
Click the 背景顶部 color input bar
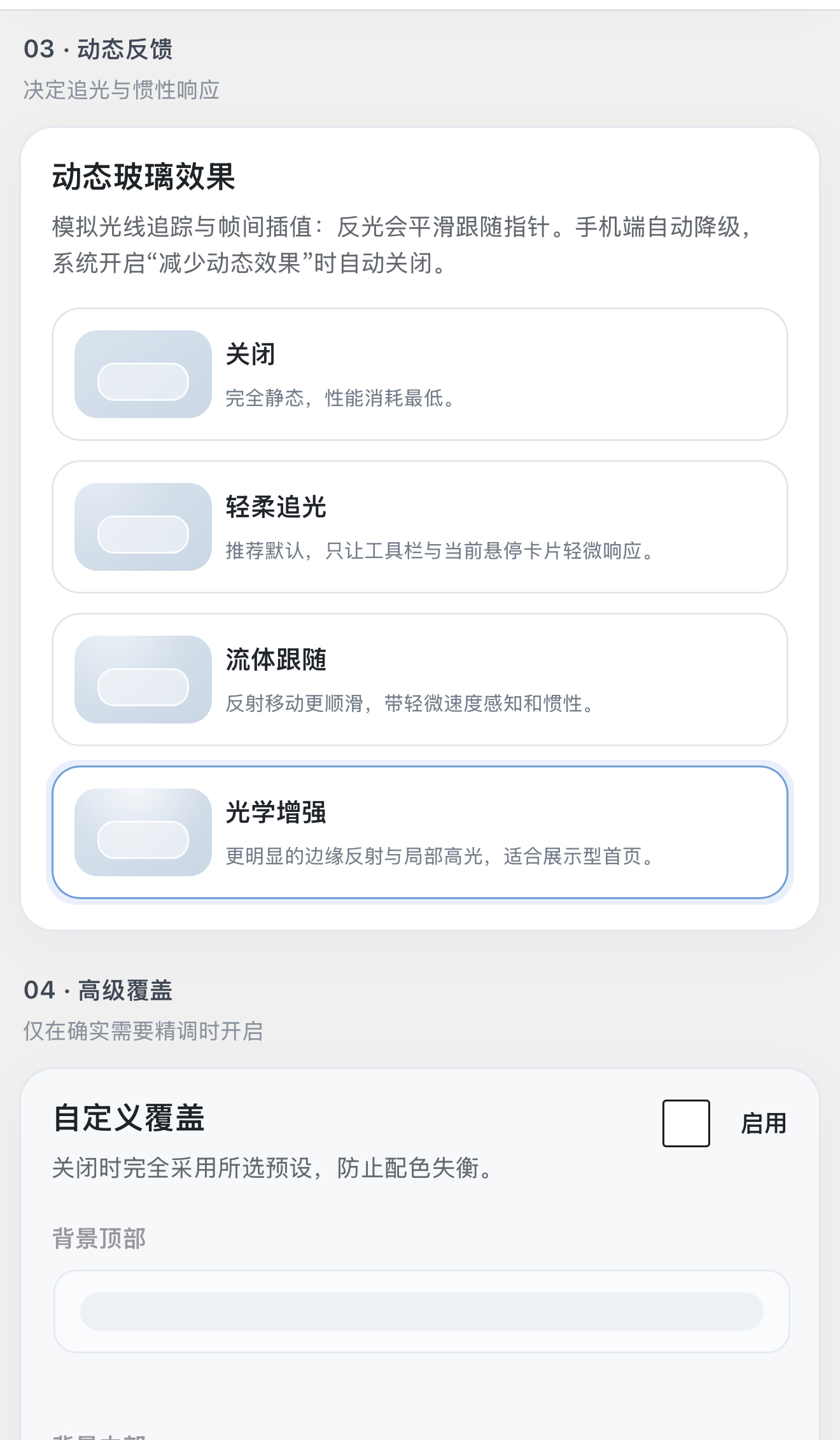click(x=422, y=1311)
